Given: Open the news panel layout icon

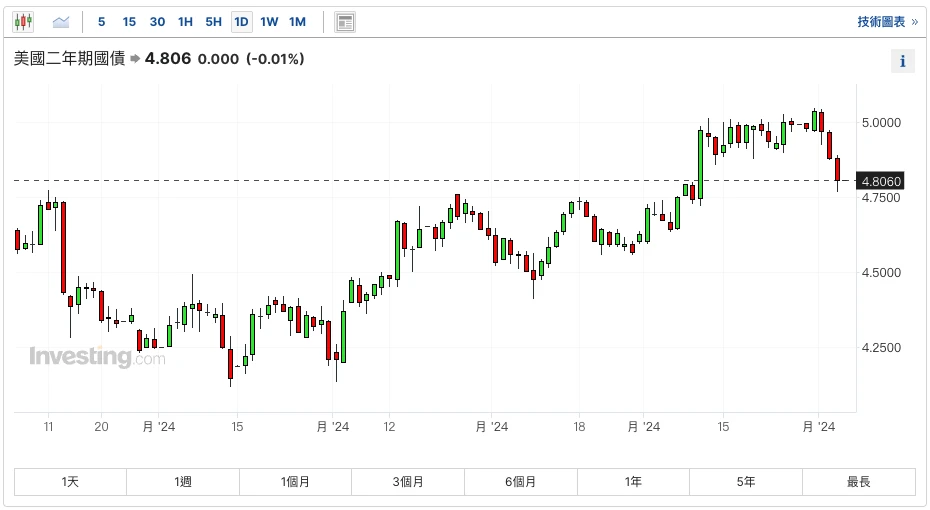Looking at the screenshot, I should tap(345, 22).
